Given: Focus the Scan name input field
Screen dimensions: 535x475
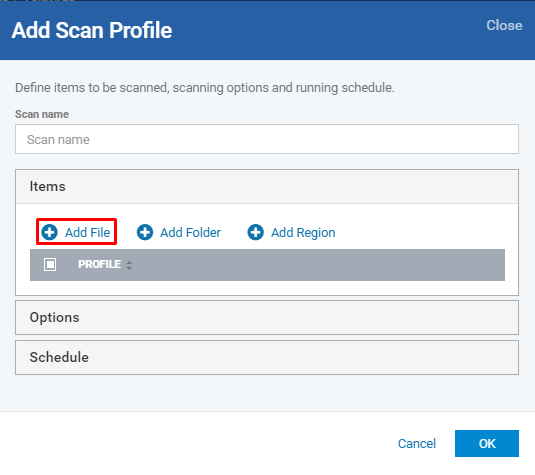Looking at the screenshot, I should pyautogui.click(x=267, y=139).
